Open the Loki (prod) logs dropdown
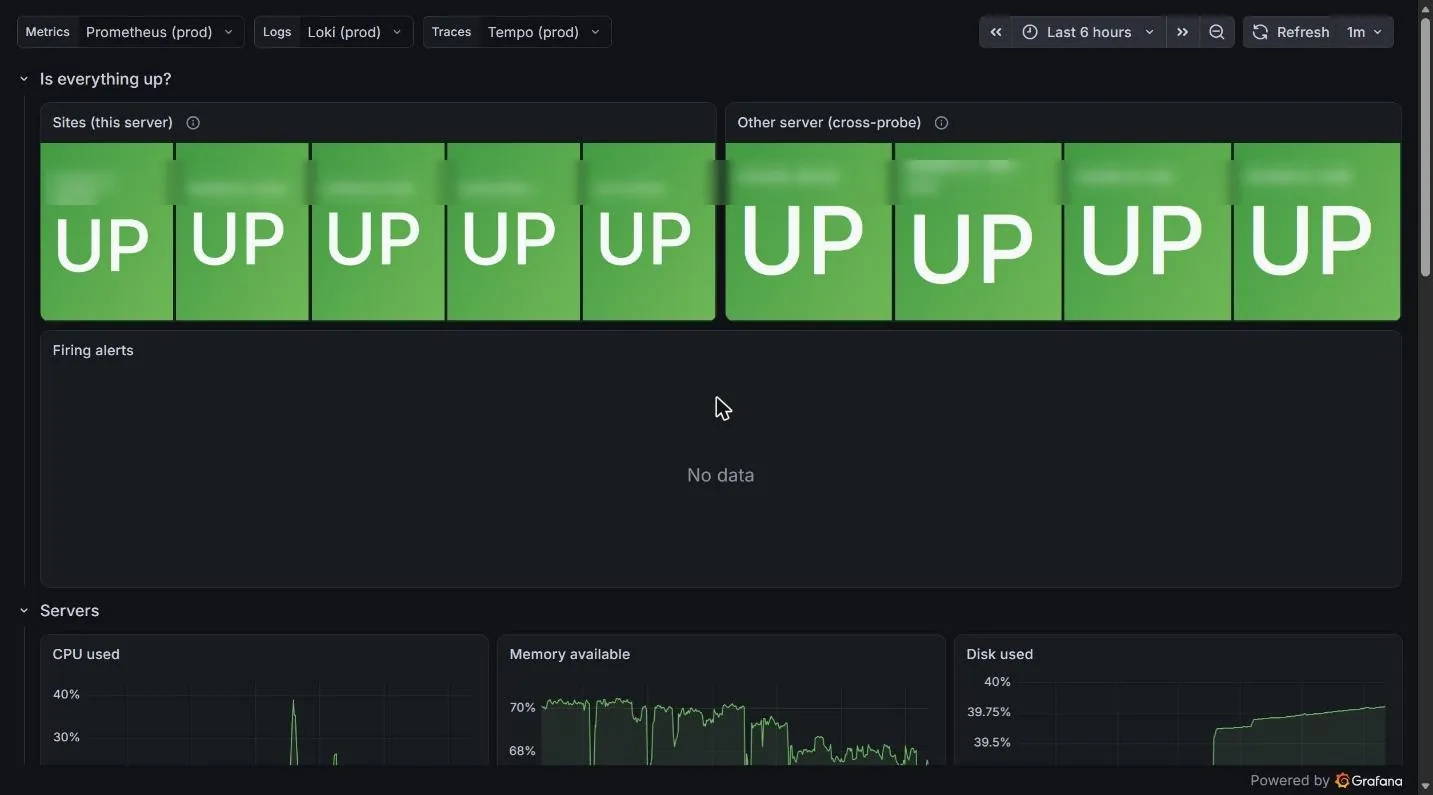Viewport: 1433px width, 795px height. [x=355, y=32]
